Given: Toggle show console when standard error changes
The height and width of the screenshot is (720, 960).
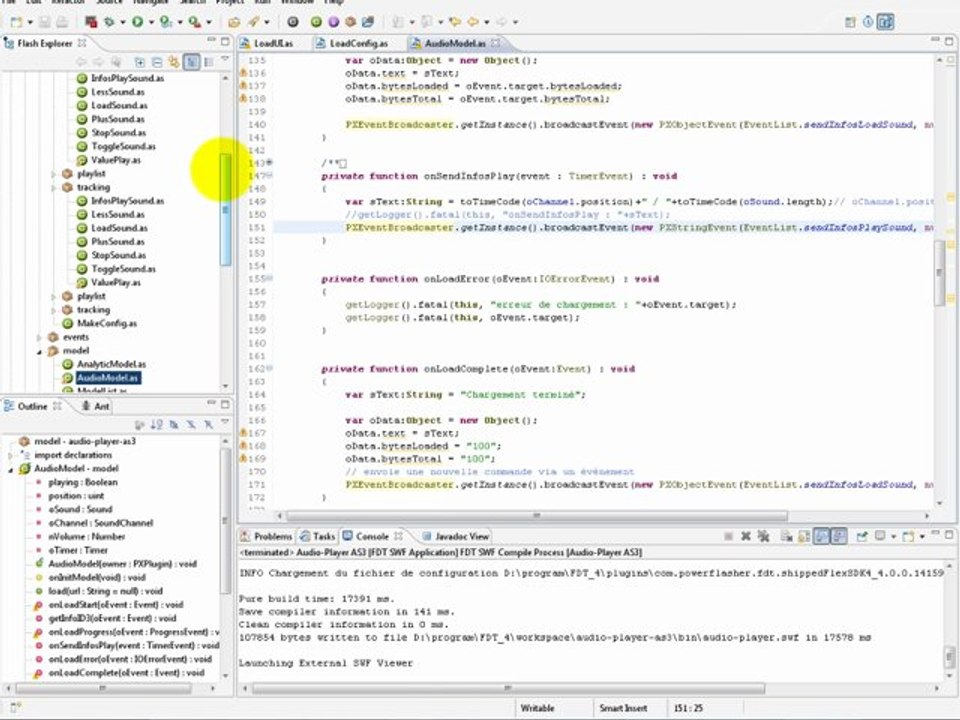Looking at the screenshot, I should pyautogui.click(x=839, y=536).
